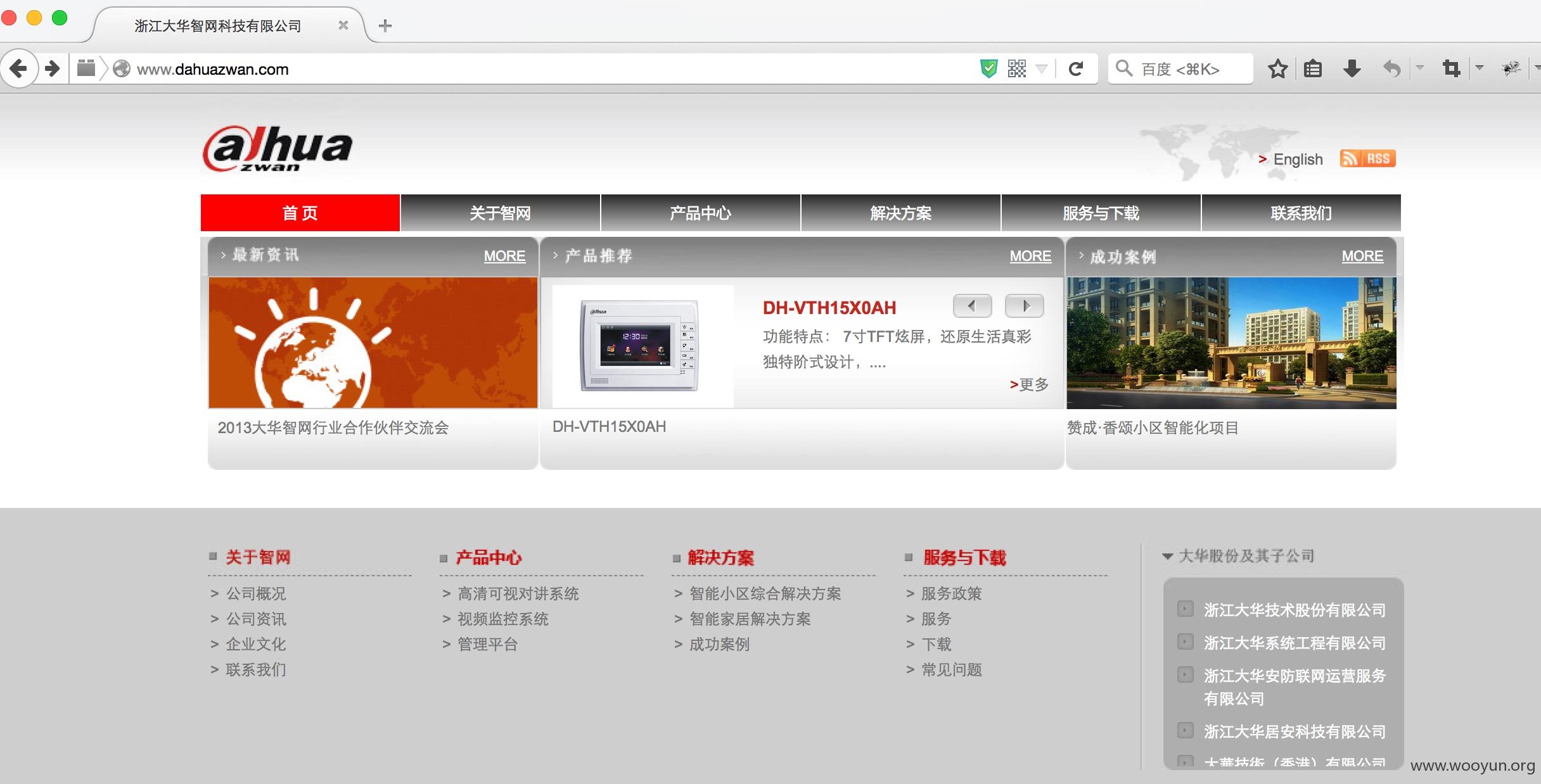Open the folder icon beside the address bar
The image size is (1541, 784).
pyautogui.click(x=86, y=68)
